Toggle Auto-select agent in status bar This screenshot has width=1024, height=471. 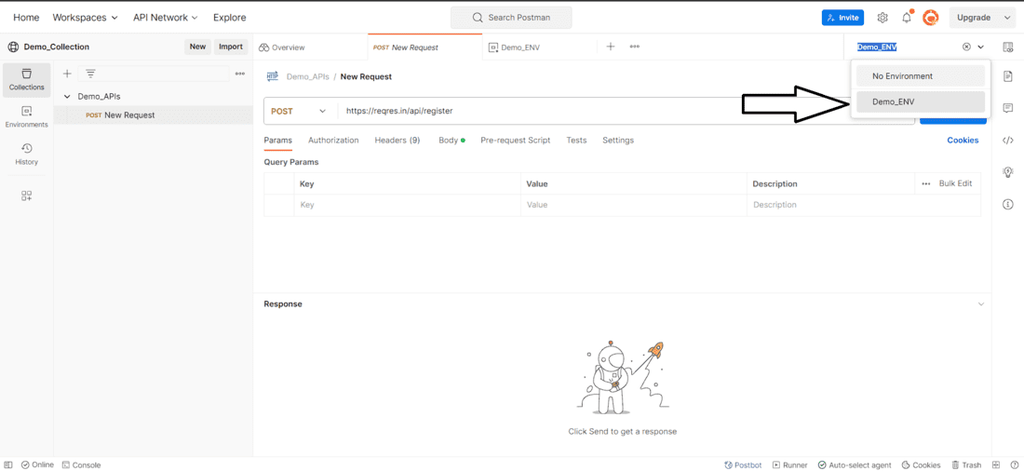[x=854, y=465]
